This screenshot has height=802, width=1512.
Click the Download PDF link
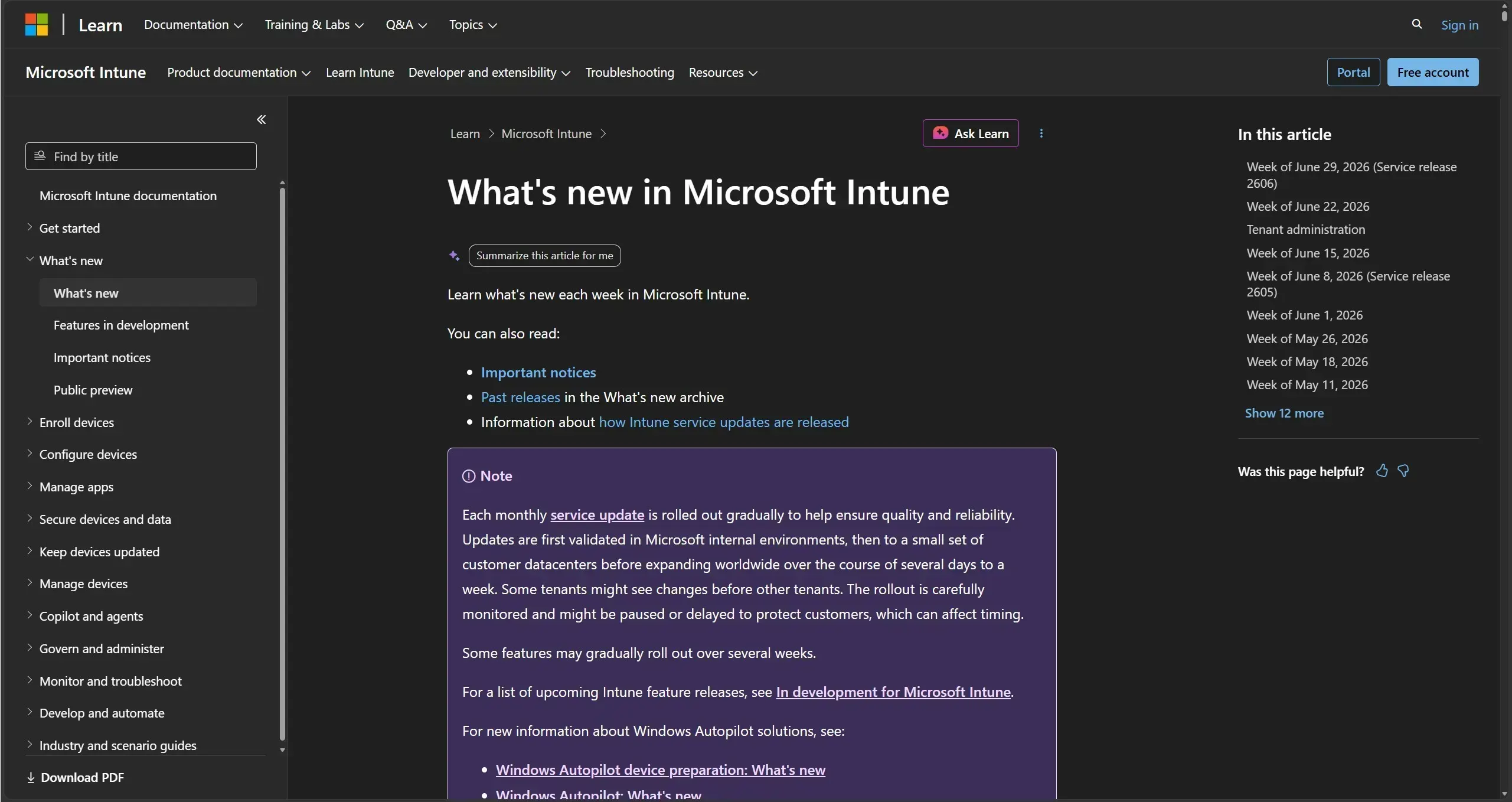pos(76,777)
